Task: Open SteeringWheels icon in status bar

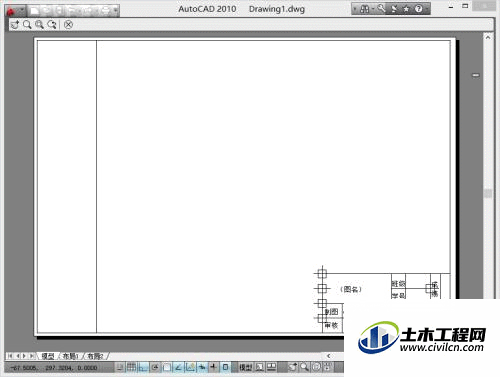Action: pyautogui.click(x=316, y=367)
